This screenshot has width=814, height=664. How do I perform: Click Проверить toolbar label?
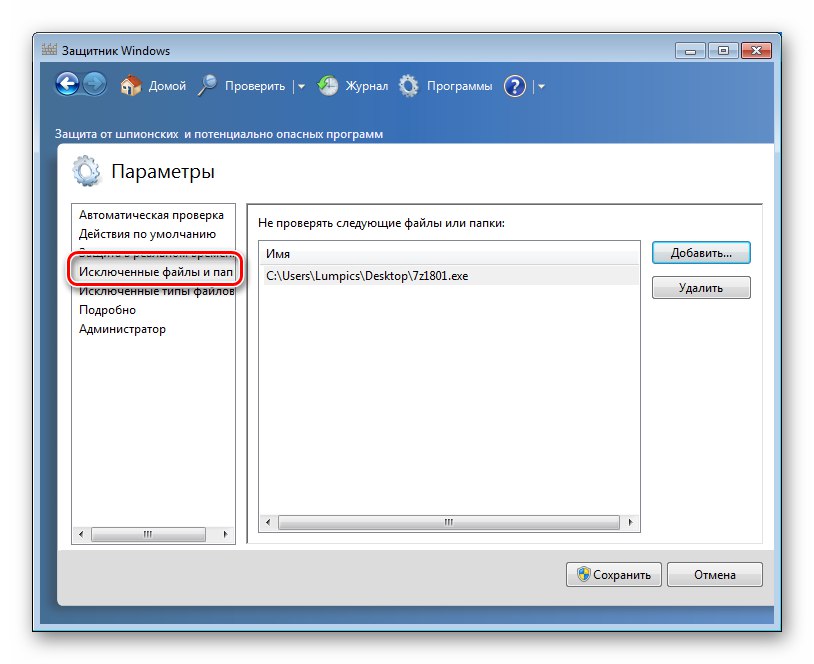[x=255, y=86]
